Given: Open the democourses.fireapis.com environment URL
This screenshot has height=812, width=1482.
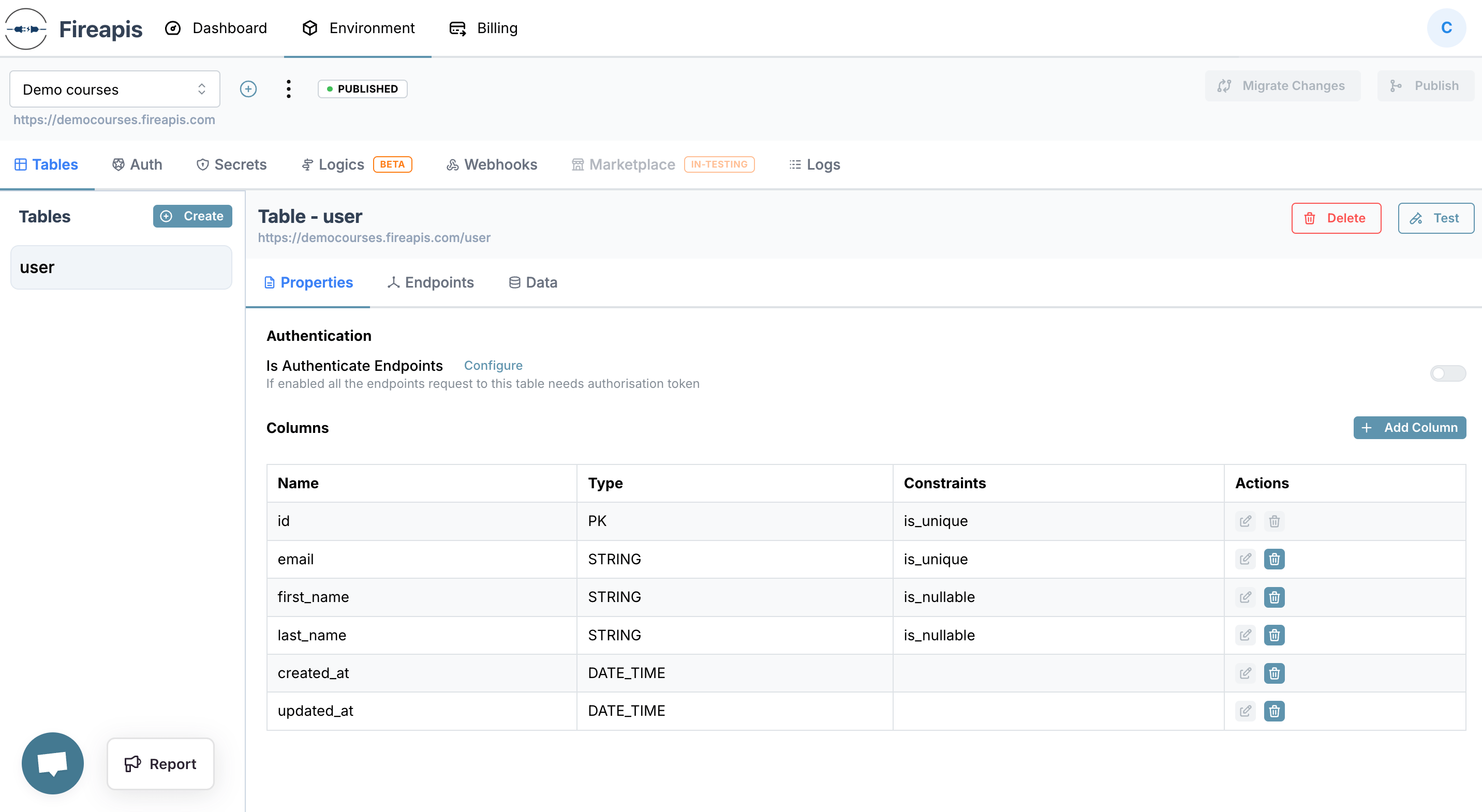Looking at the screenshot, I should click(114, 119).
